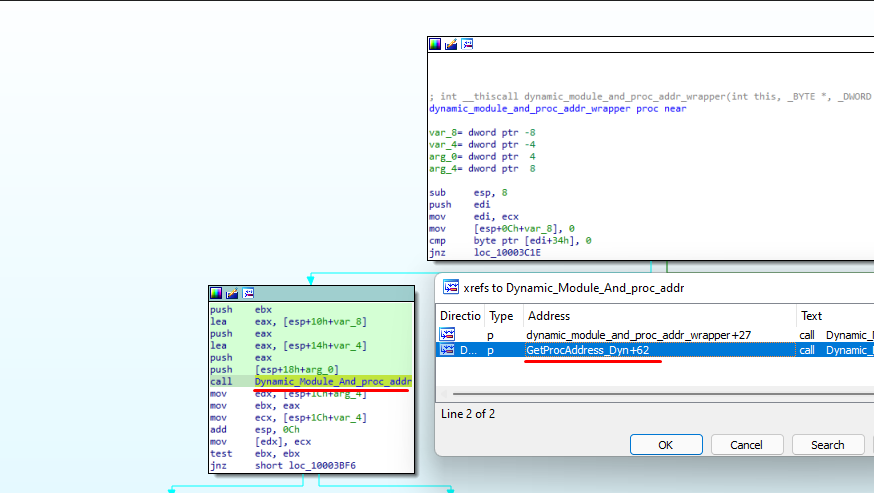Click dynamic_module_and_proc_addr_wrapper proc near name
This screenshot has height=493, width=874.
click(x=557, y=109)
